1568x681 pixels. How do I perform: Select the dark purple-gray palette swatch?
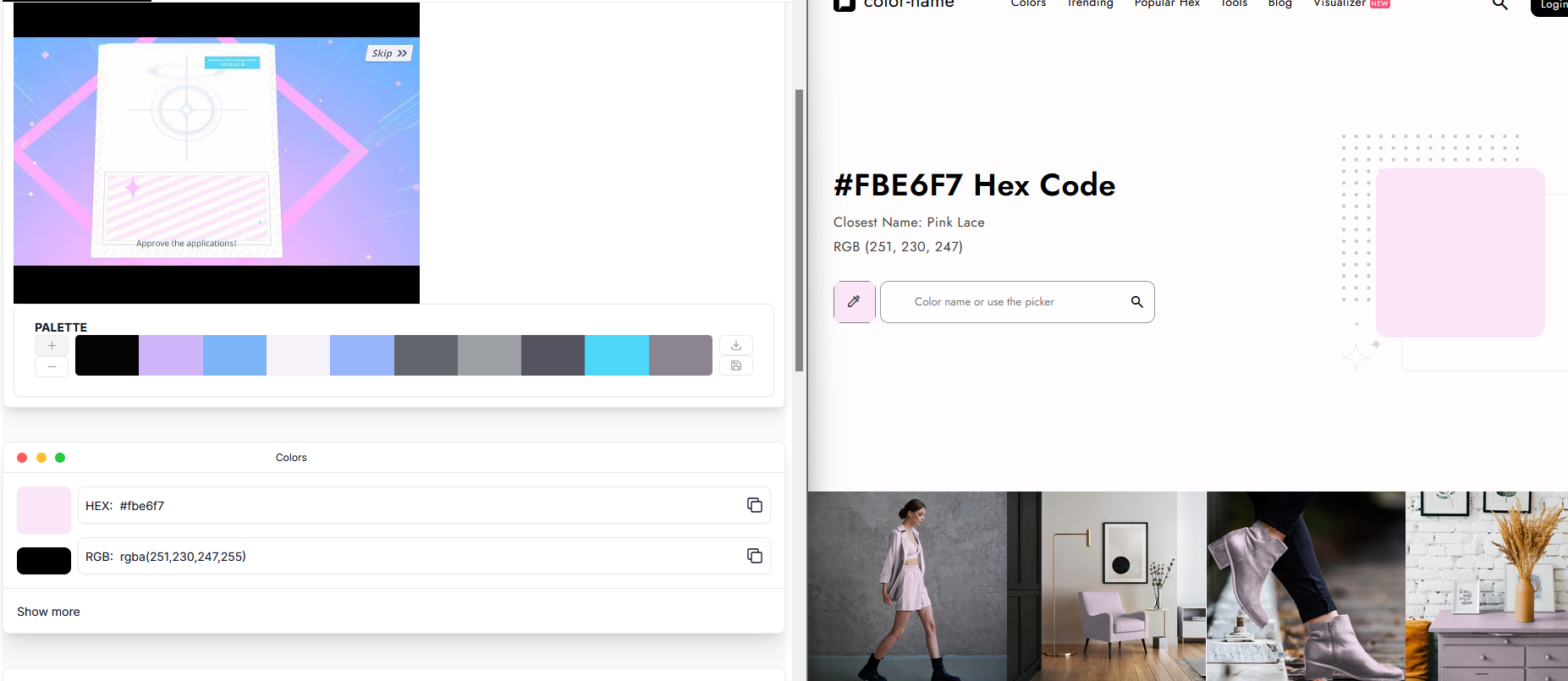(x=553, y=355)
